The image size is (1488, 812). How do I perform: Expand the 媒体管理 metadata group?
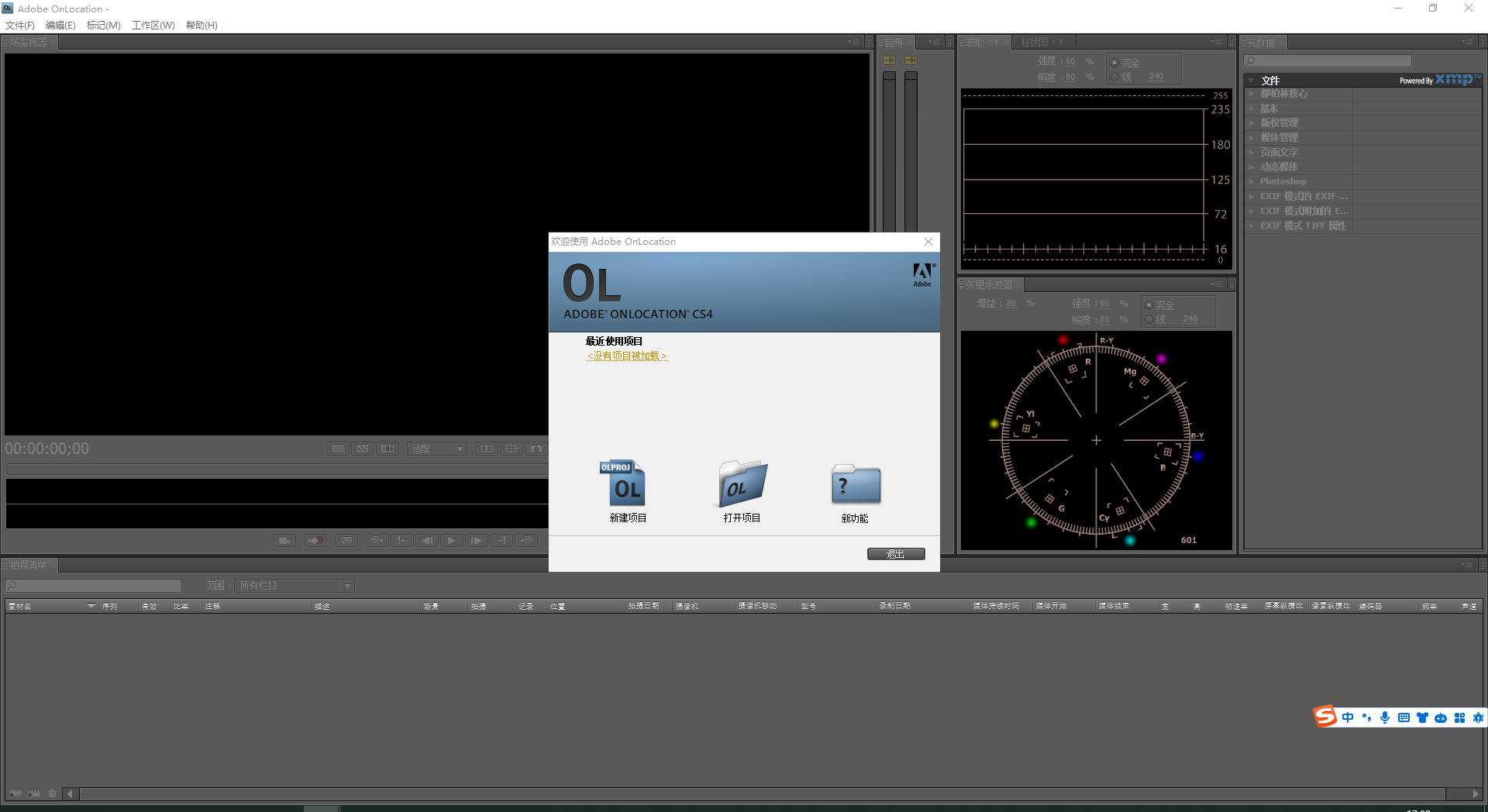click(x=1252, y=138)
